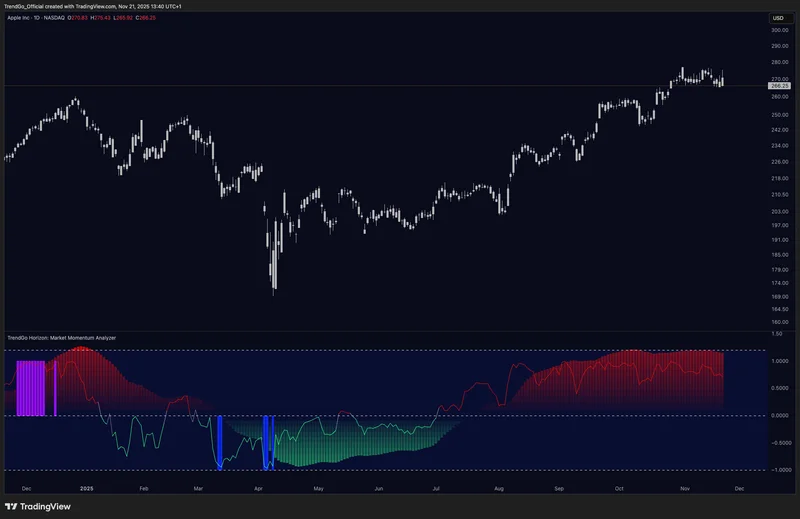Click the red histogram peak above the 2025 label
The image size is (800, 519).
pos(80,350)
